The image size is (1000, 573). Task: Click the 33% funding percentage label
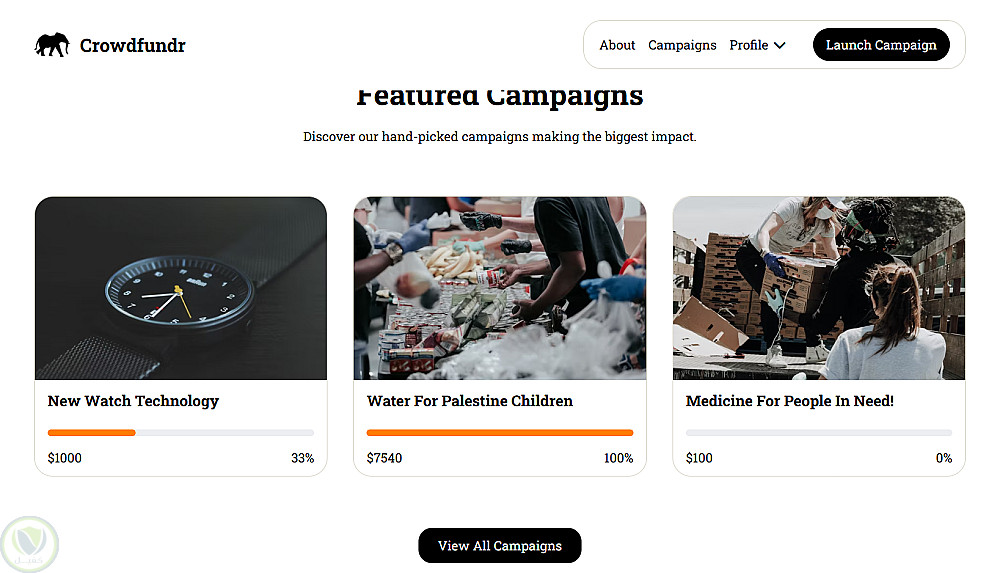[302, 458]
